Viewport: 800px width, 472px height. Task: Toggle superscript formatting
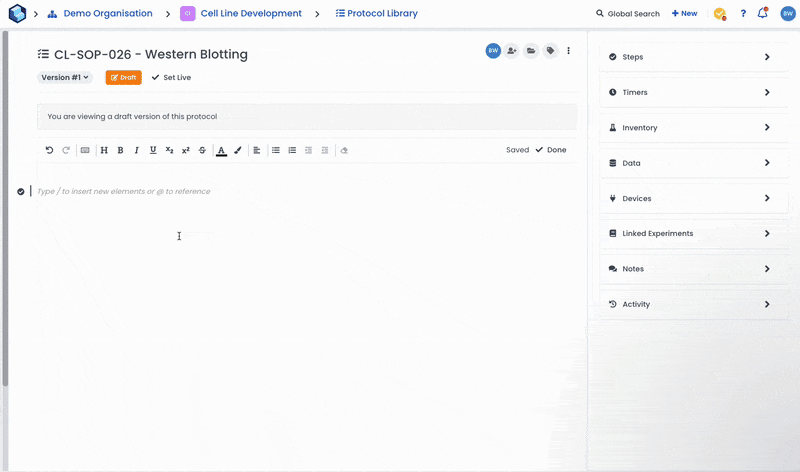[186, 150]
